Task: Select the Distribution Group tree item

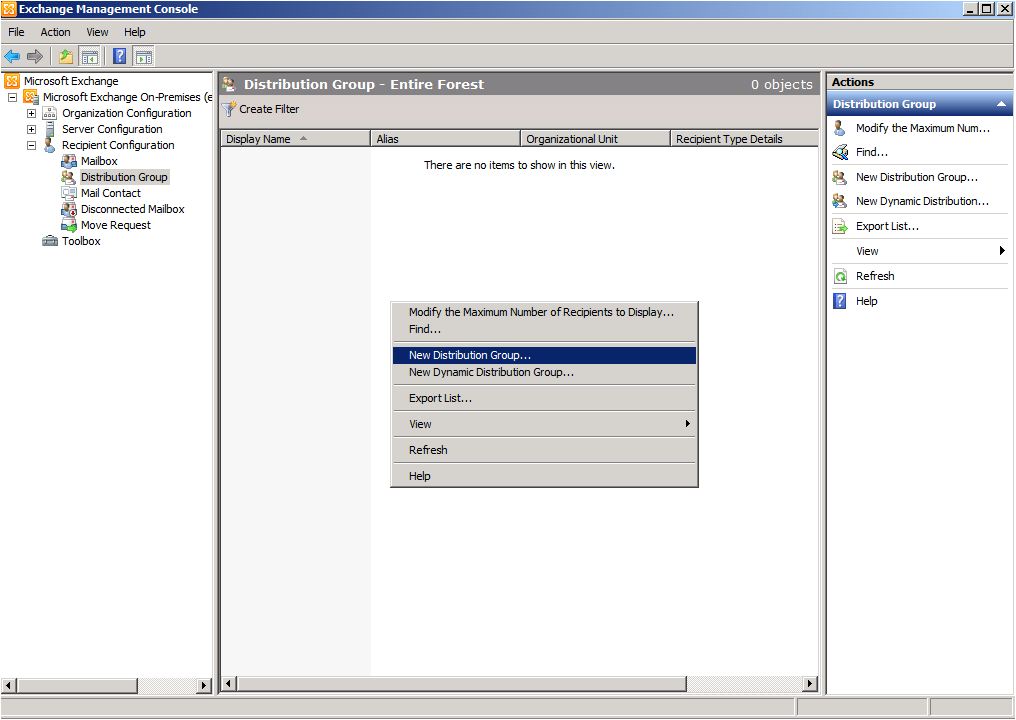Action: tap(124, 177)
